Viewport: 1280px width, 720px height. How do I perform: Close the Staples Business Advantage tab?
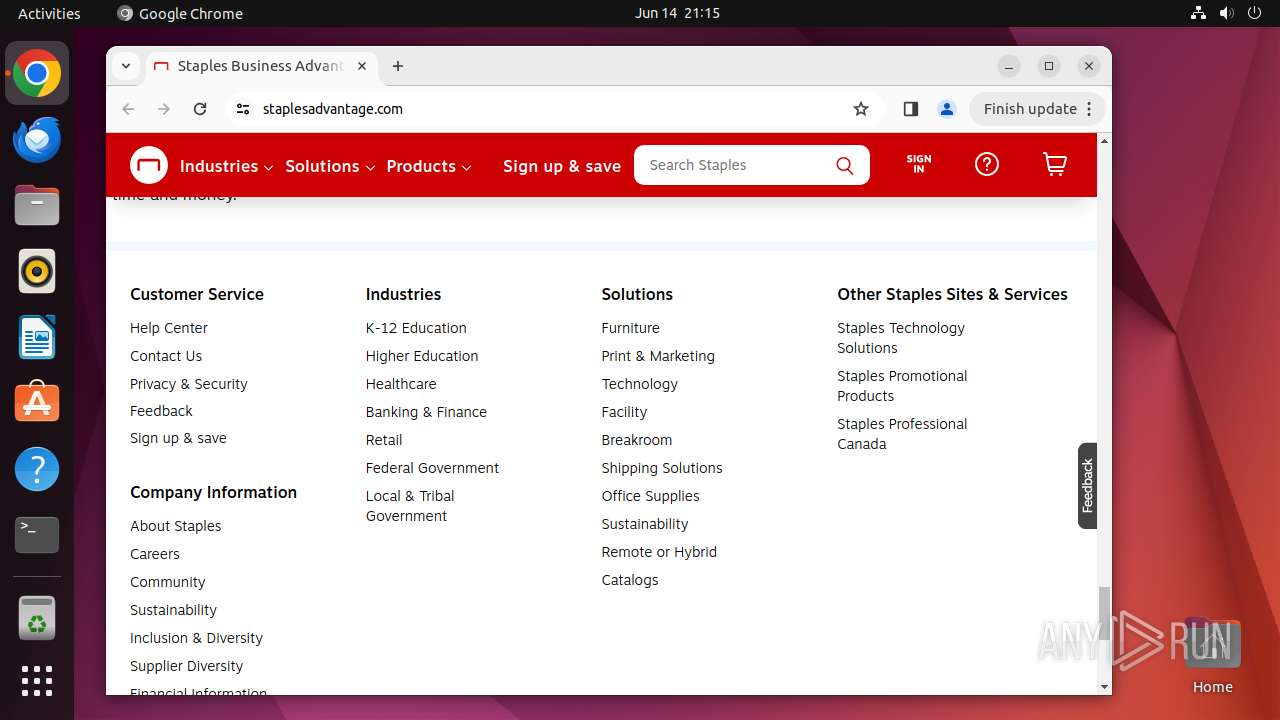coord(362,66)
